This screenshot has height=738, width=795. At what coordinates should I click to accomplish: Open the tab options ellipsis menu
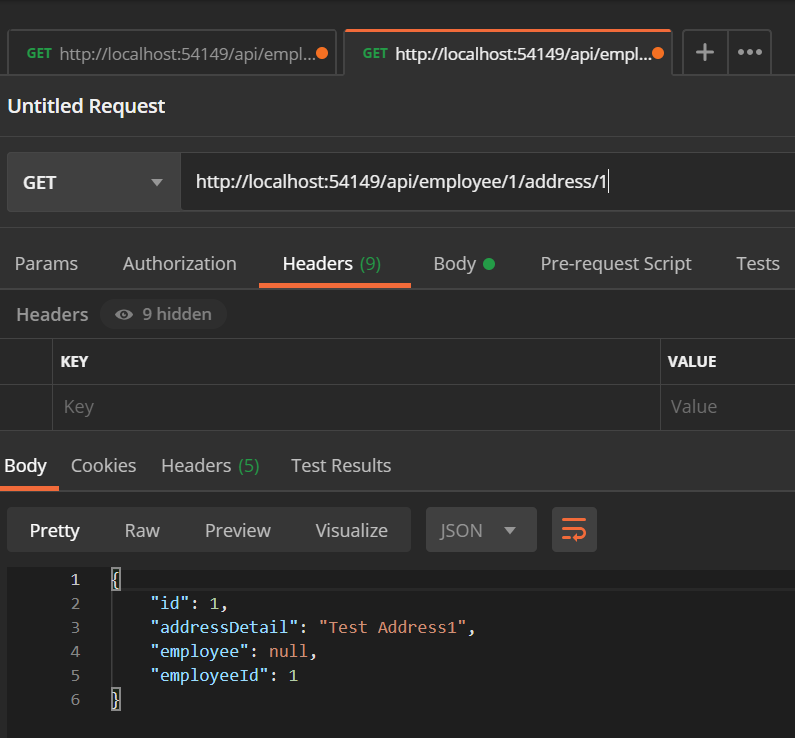[749, 52]
